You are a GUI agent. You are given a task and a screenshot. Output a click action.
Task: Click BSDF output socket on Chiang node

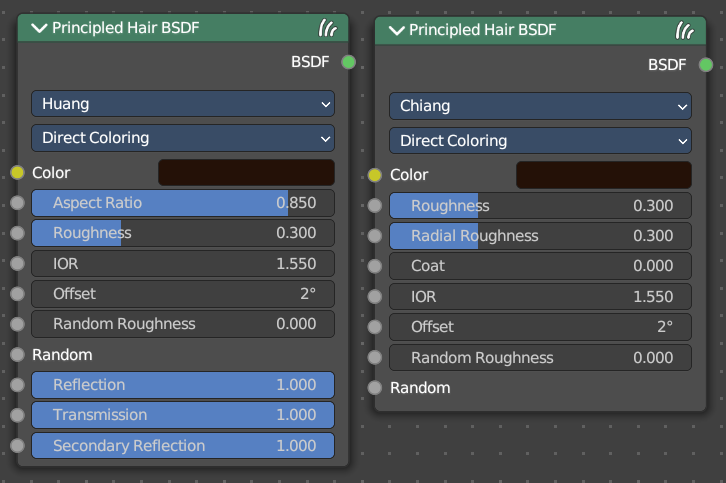click(x=706, y=65)
